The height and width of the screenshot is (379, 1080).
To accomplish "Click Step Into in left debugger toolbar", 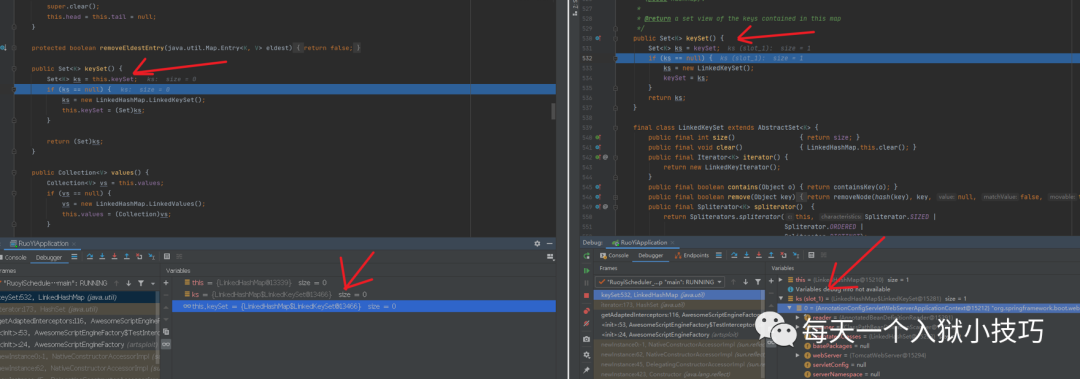I will [102, 256].
